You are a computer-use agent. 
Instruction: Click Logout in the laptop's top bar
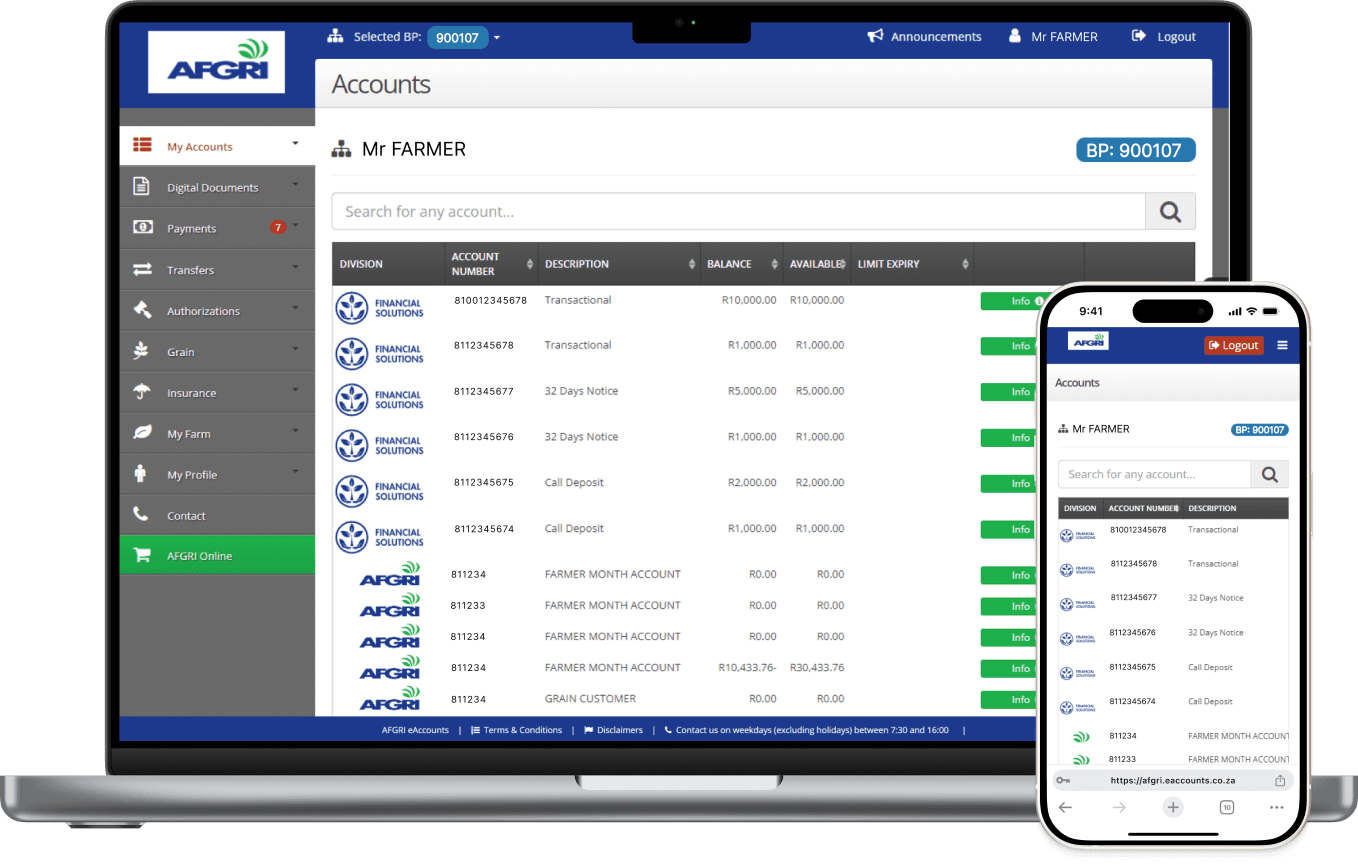(1163, 36)
